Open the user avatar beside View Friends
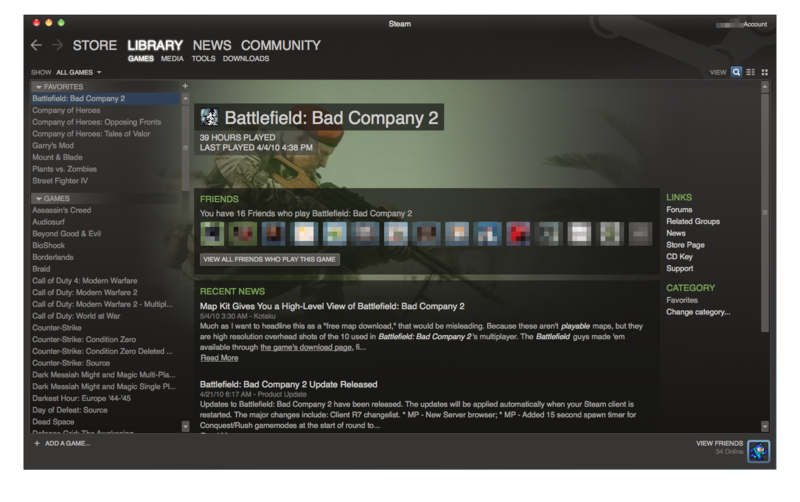 758,451
